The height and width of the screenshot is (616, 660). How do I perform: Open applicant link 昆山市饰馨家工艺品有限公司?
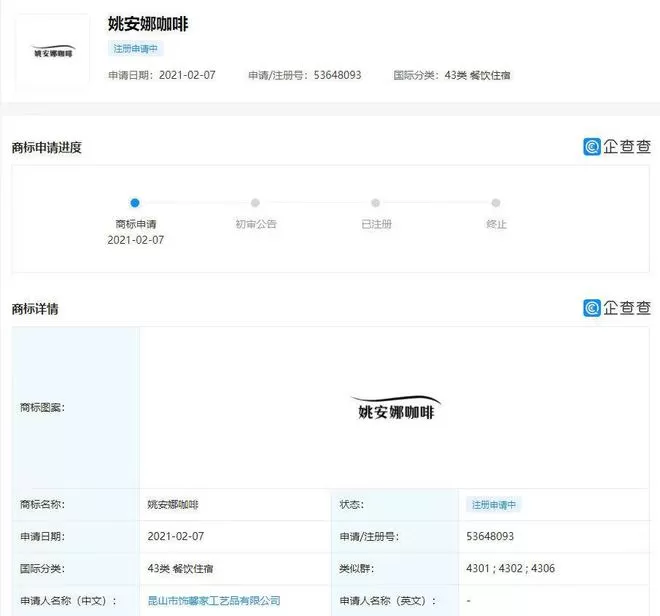(214, 600)
